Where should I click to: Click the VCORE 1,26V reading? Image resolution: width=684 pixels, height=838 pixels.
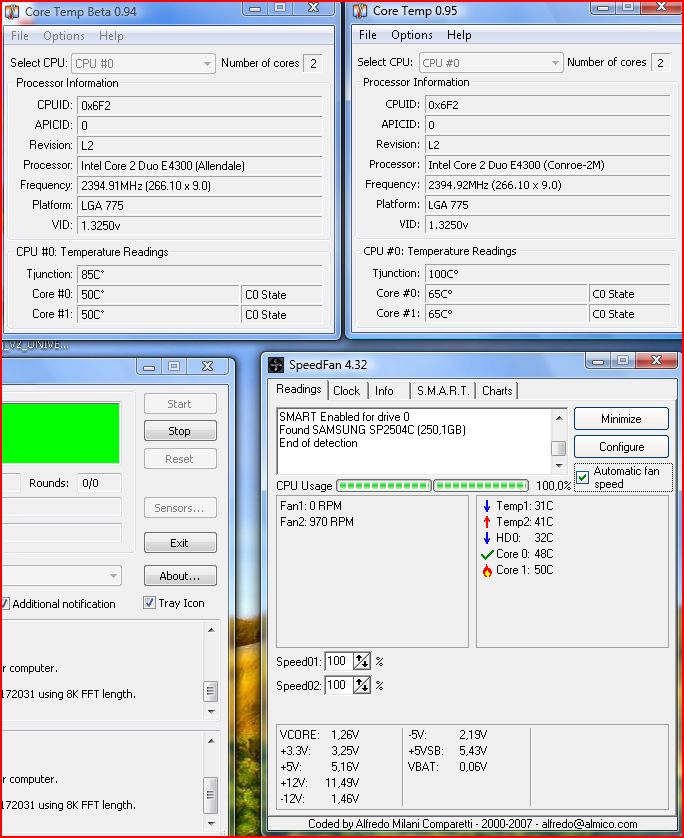[320, 735]
